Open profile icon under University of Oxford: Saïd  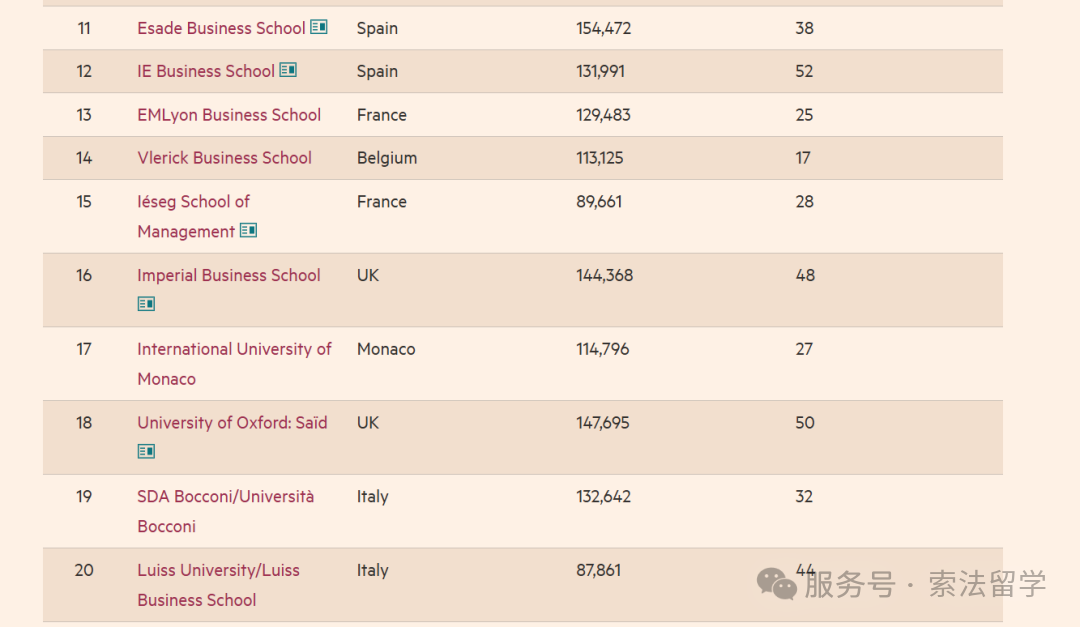point(146,451)
